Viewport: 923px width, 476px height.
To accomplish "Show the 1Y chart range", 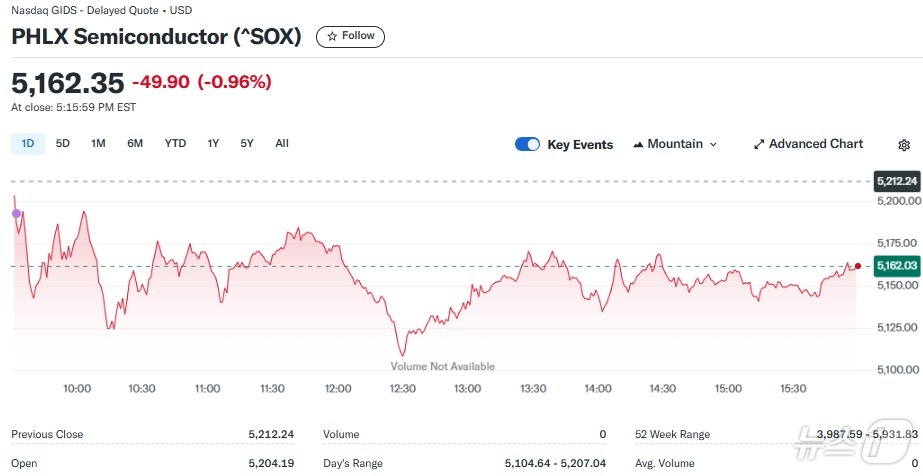I will point(213,144).
